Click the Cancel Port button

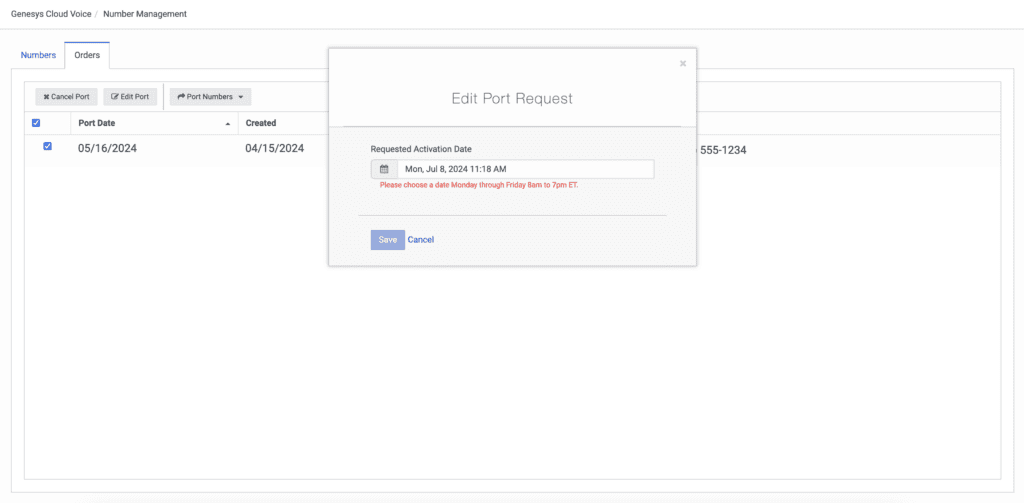pyautogui.click(x=67, y=97)
